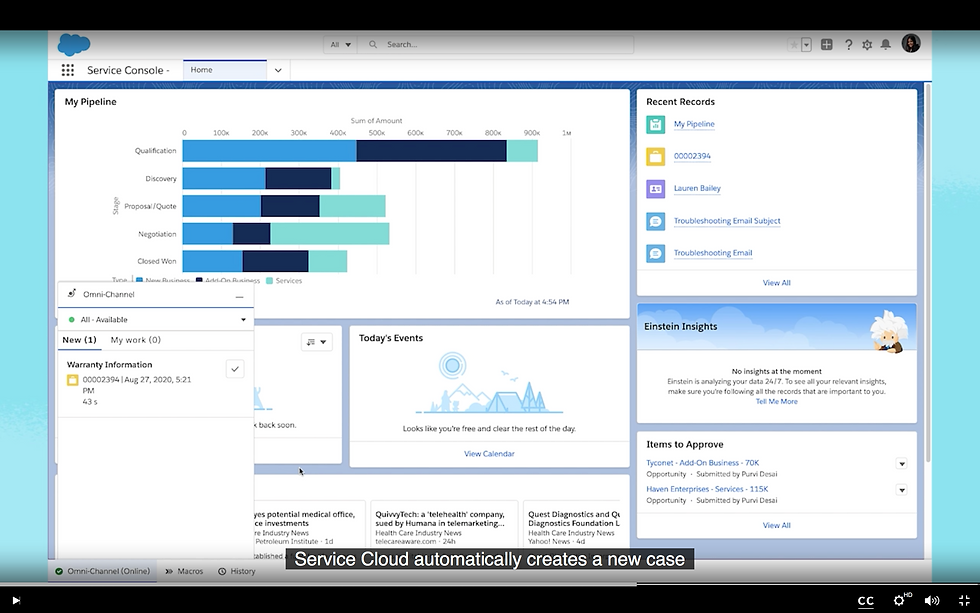Click the My Pipeline report icon

pyautogui.click(x=656, y=124)
